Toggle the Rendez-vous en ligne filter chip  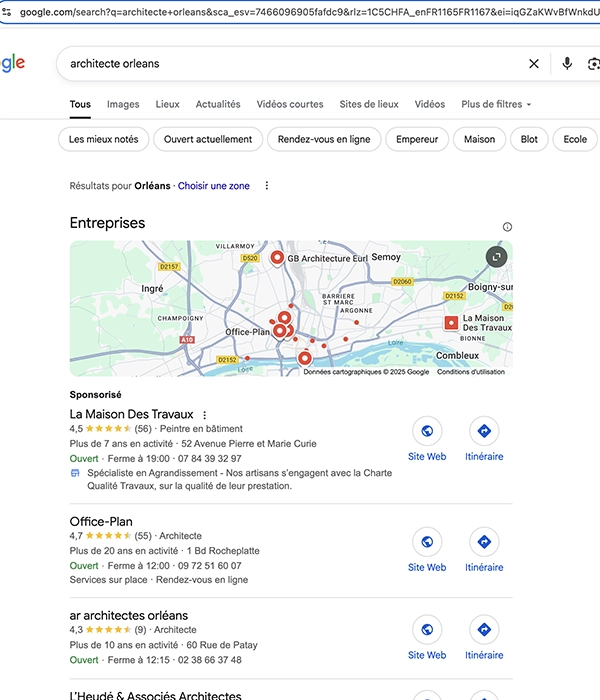coord(323,139)
